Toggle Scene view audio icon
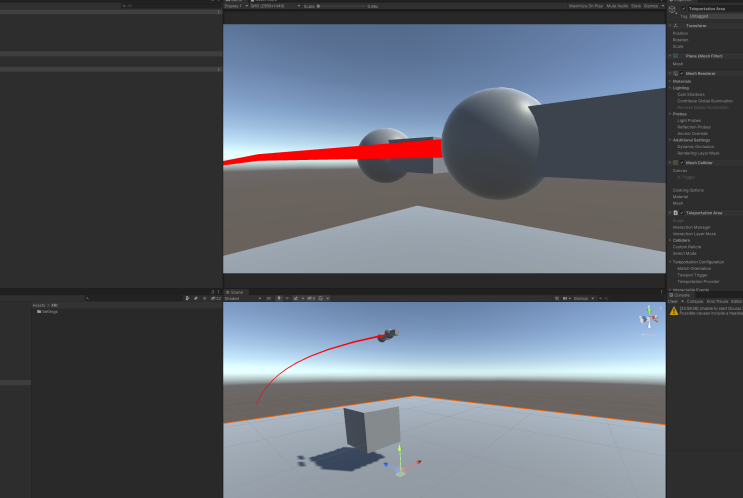The image size is (743, 498). pyautogui.click(x=287, y=299)
